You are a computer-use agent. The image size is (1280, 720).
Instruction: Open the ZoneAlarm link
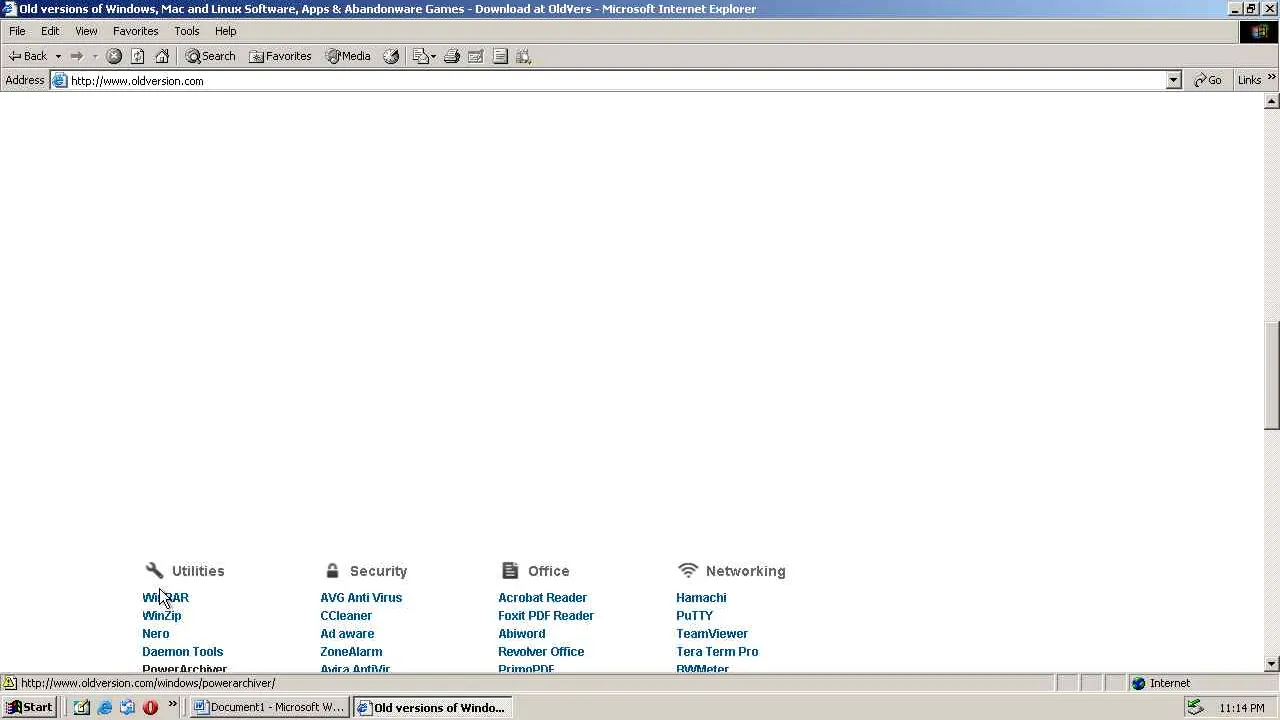[x=351, y=652]
